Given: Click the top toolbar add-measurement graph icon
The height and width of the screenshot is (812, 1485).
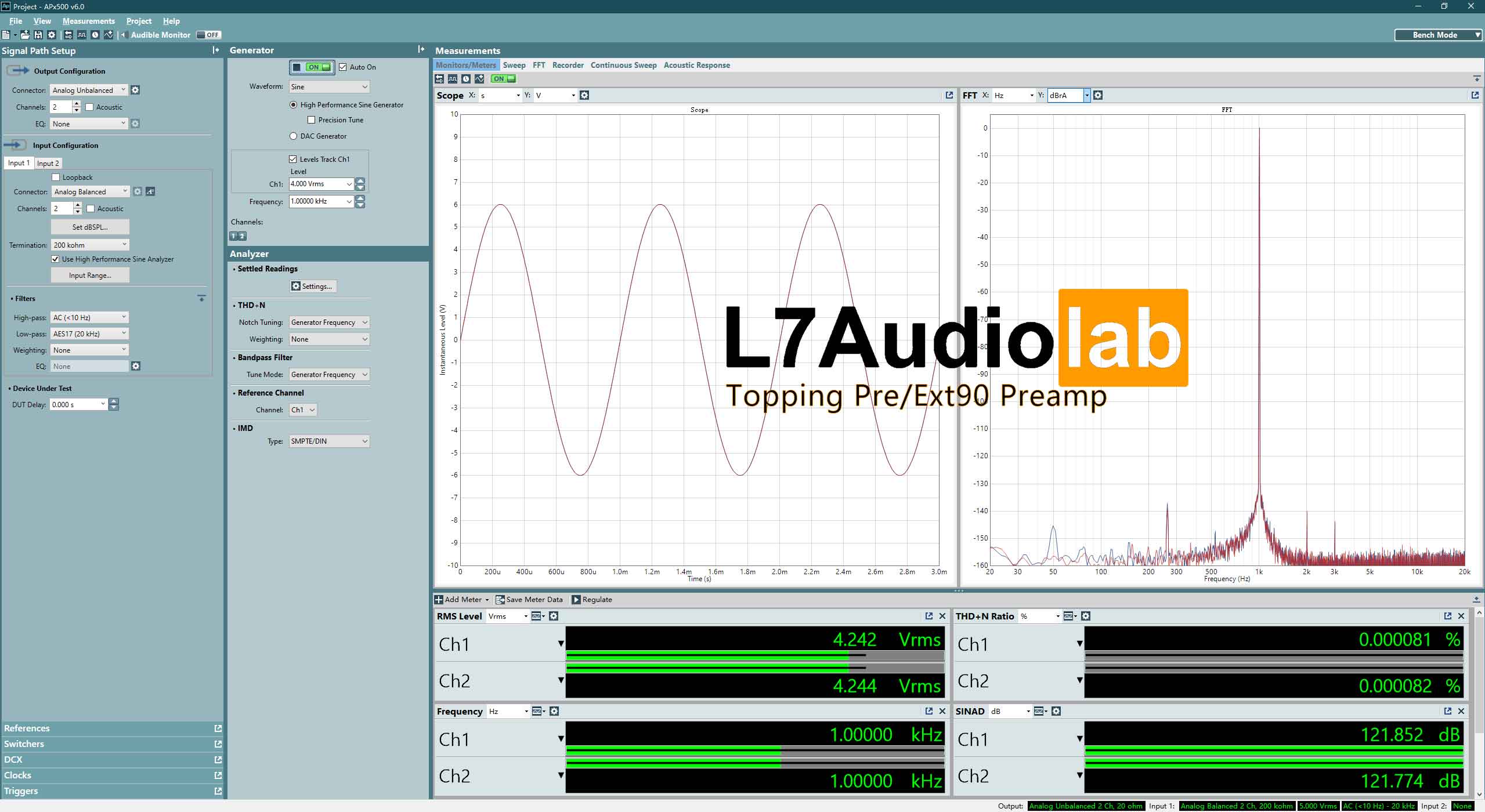Looking at the screenshot, I should [x=109, y=35].
